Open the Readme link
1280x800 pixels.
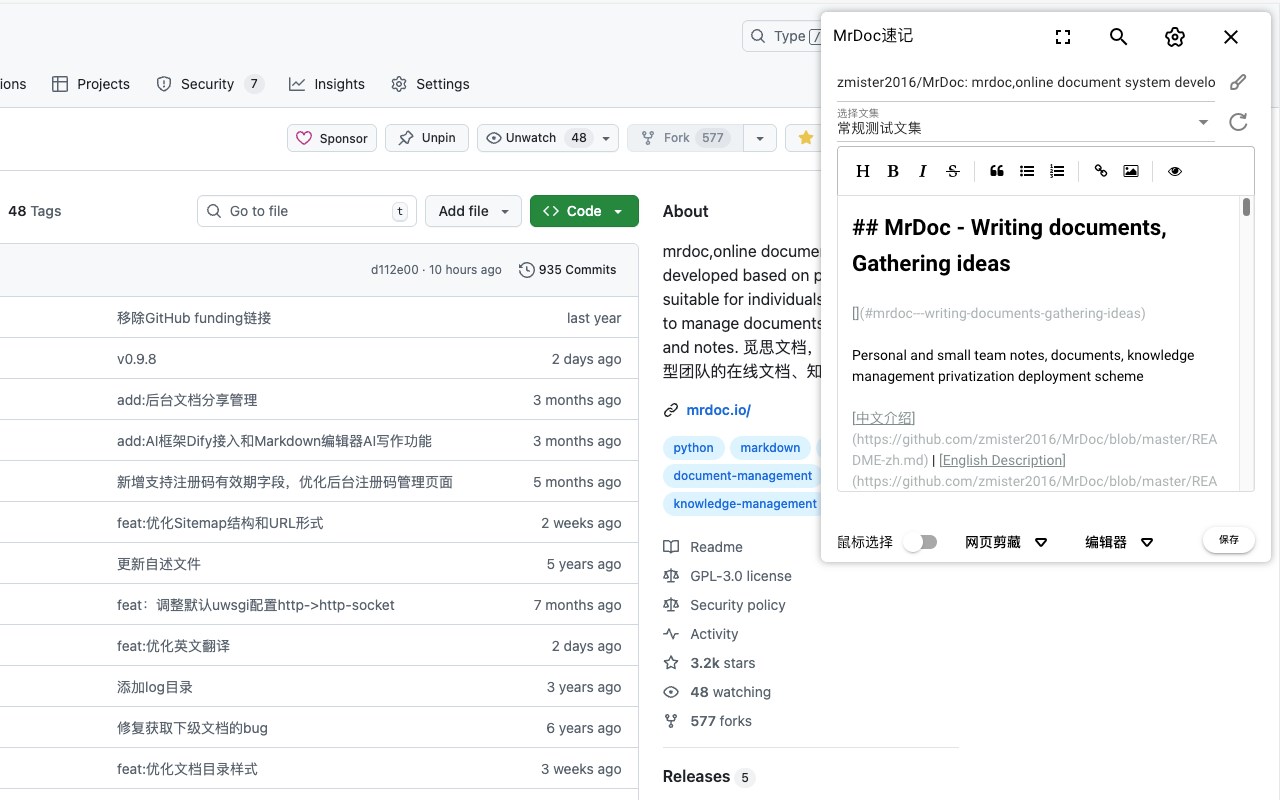point(703,547)
